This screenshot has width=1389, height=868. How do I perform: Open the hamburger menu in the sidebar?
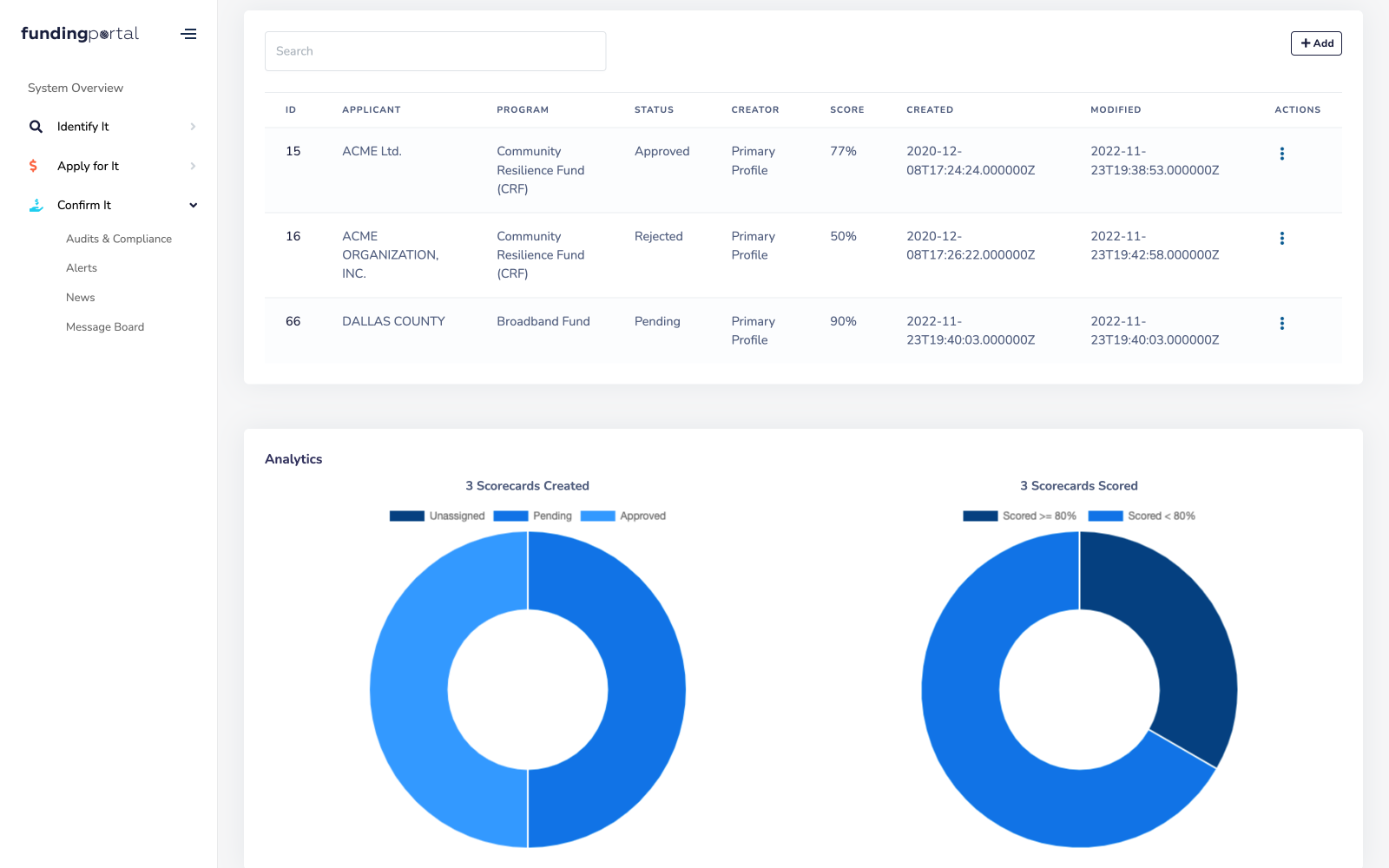pos(188,33)
